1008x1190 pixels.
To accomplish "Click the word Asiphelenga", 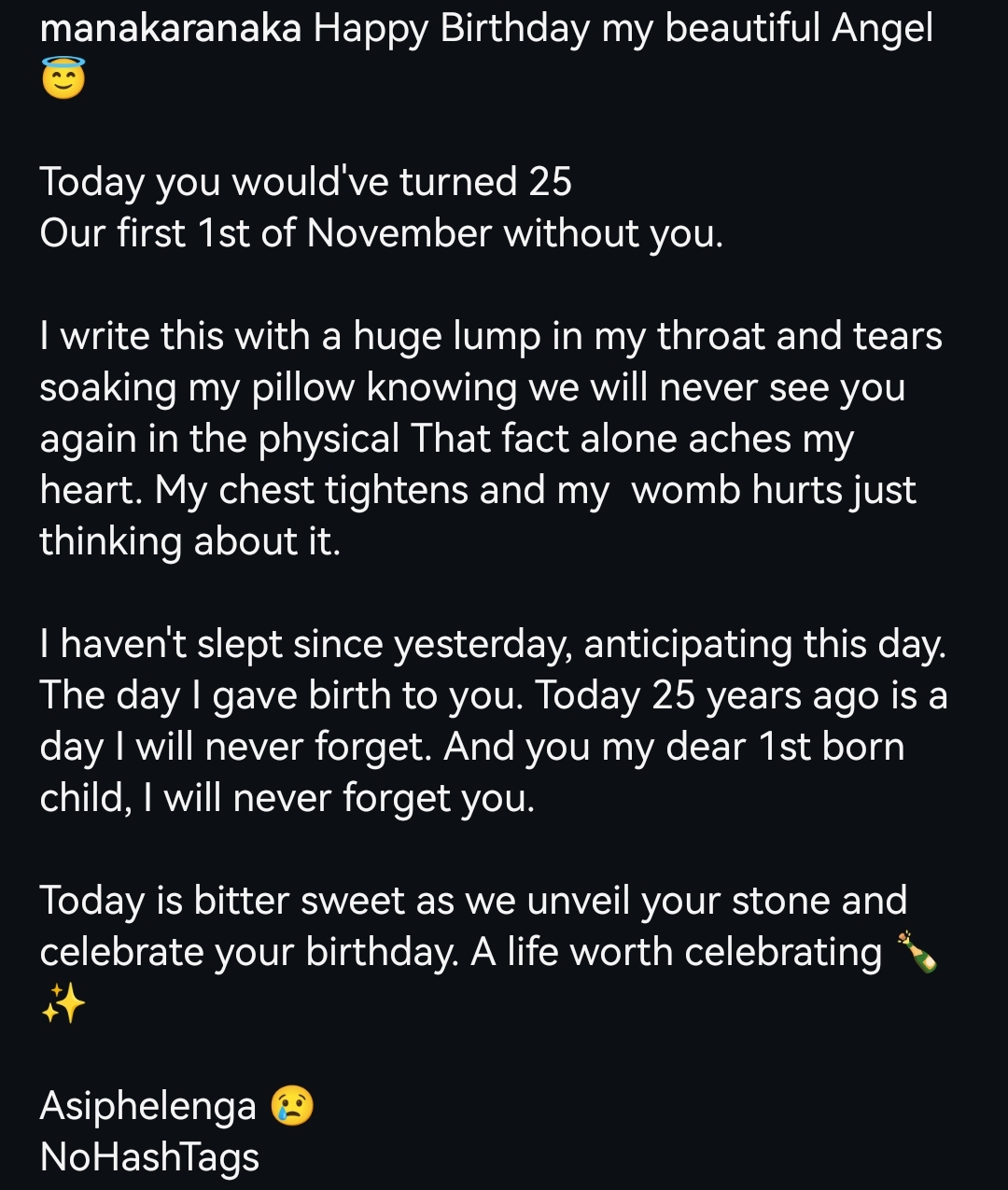I will click(x=147, y=1106).
